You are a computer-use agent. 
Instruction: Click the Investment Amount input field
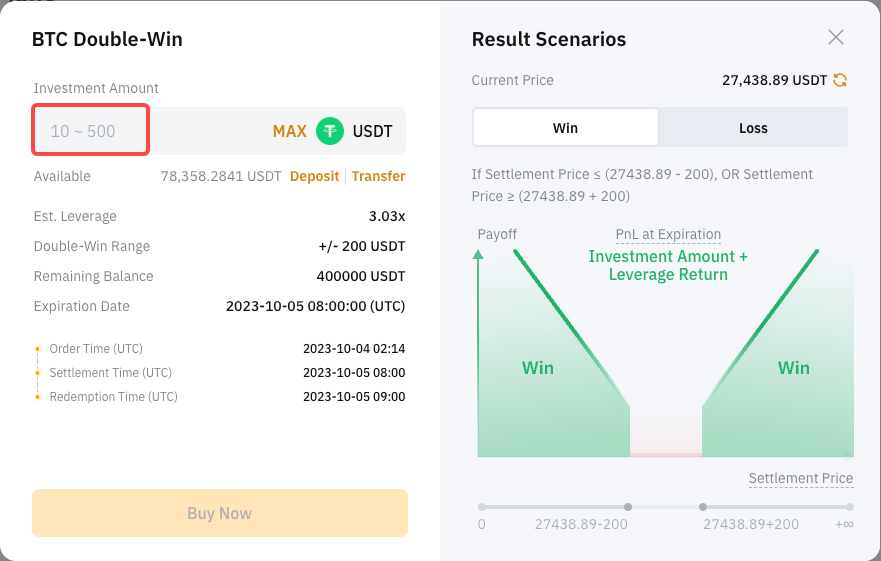90,130
